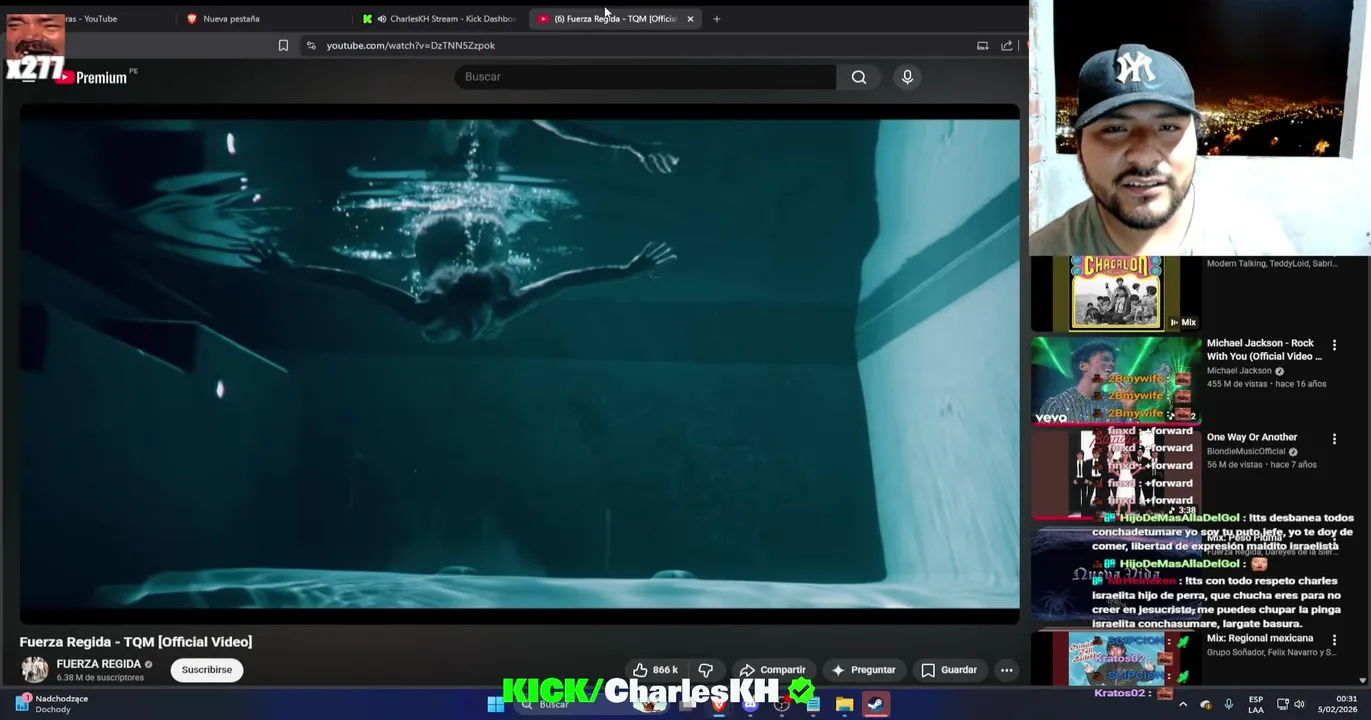Open the Windows Start menu
1371x720 pixels.
[x=495, y=704]
